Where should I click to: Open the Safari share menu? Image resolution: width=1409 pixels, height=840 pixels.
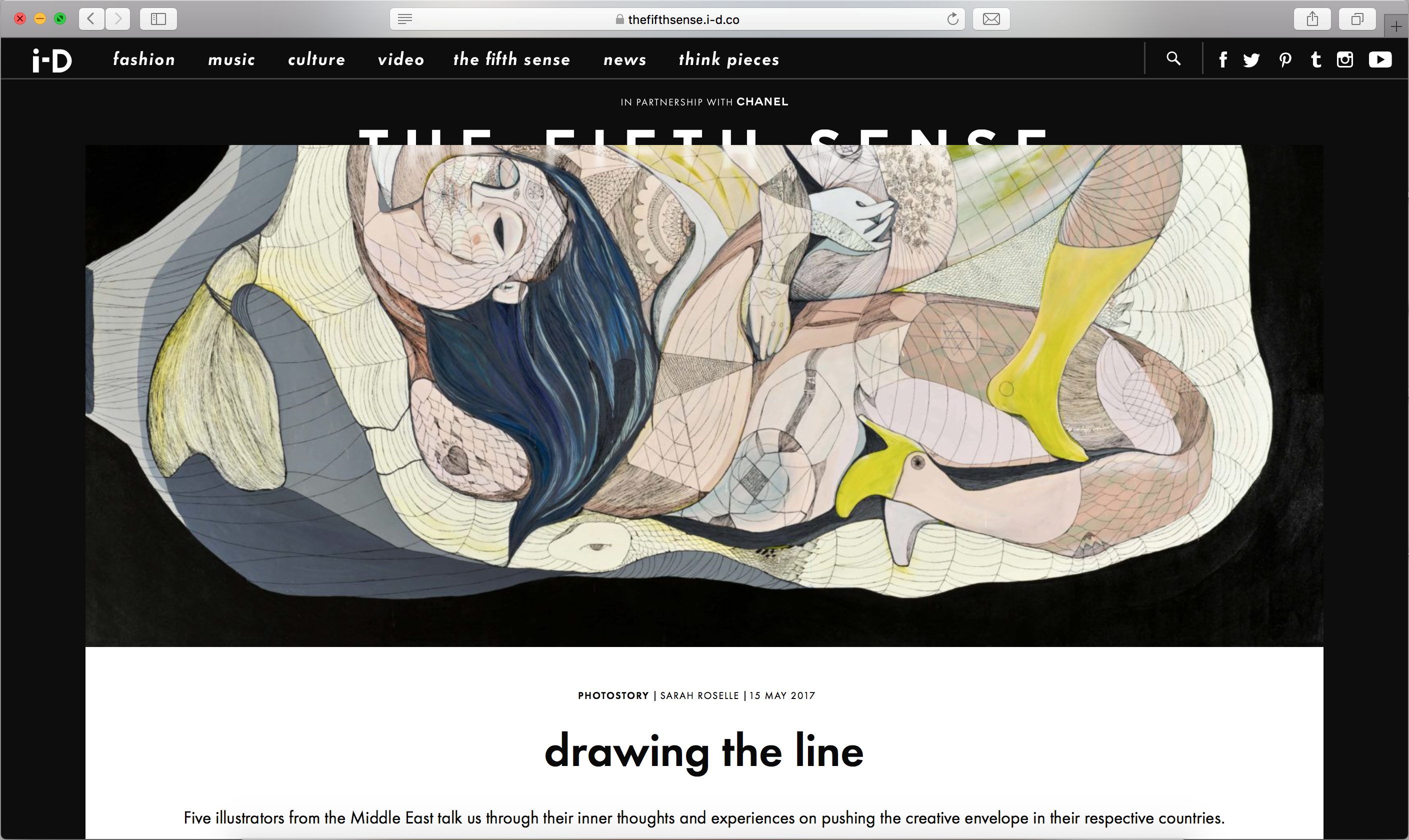1312,19
